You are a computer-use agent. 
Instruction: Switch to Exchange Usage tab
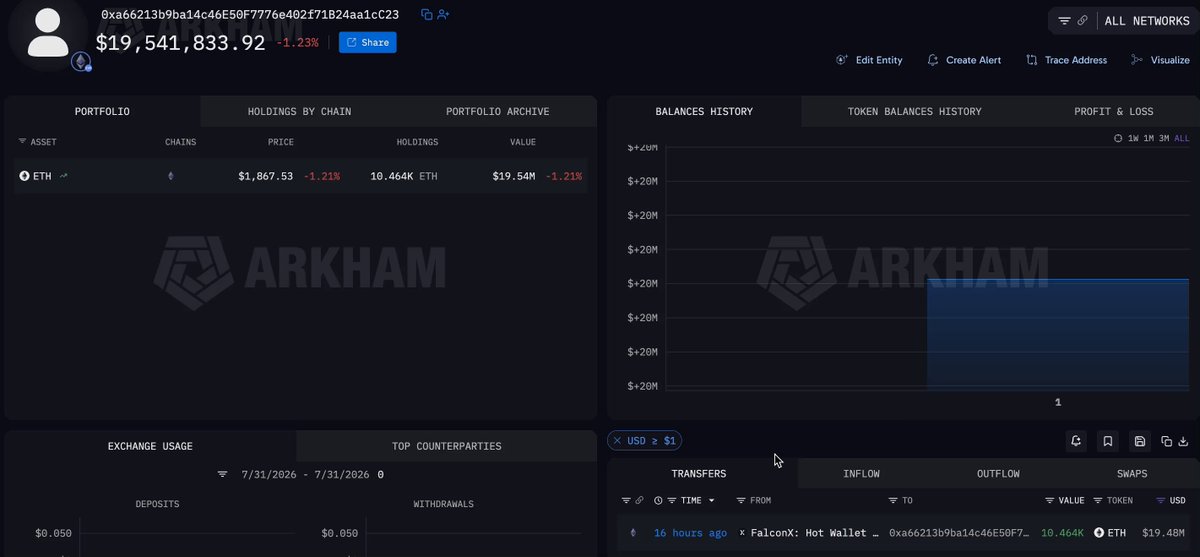tap(150, 446)
